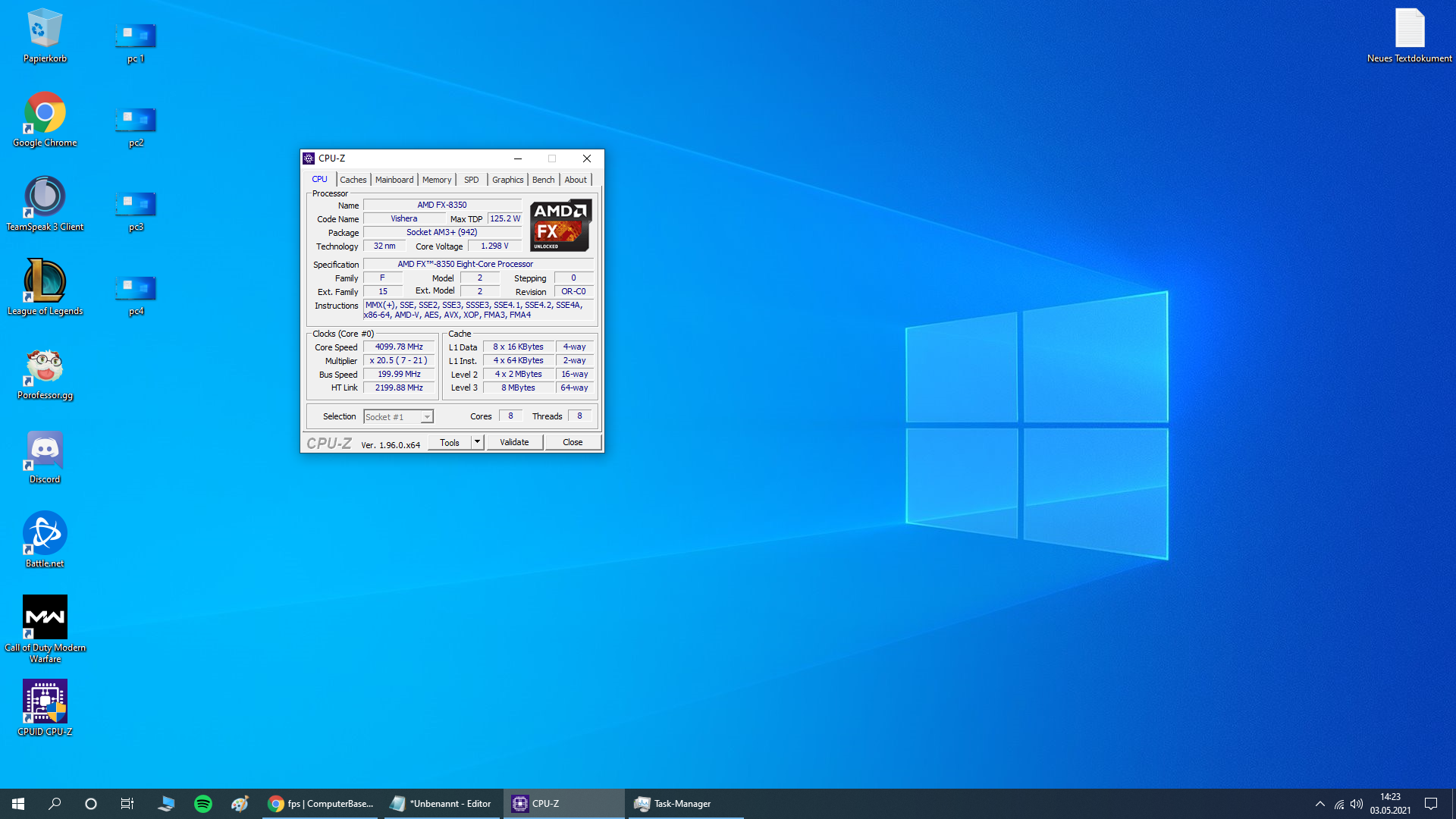Expand the Socket #1 selection dropdown

pyautogui.click(x=427, y=417)
